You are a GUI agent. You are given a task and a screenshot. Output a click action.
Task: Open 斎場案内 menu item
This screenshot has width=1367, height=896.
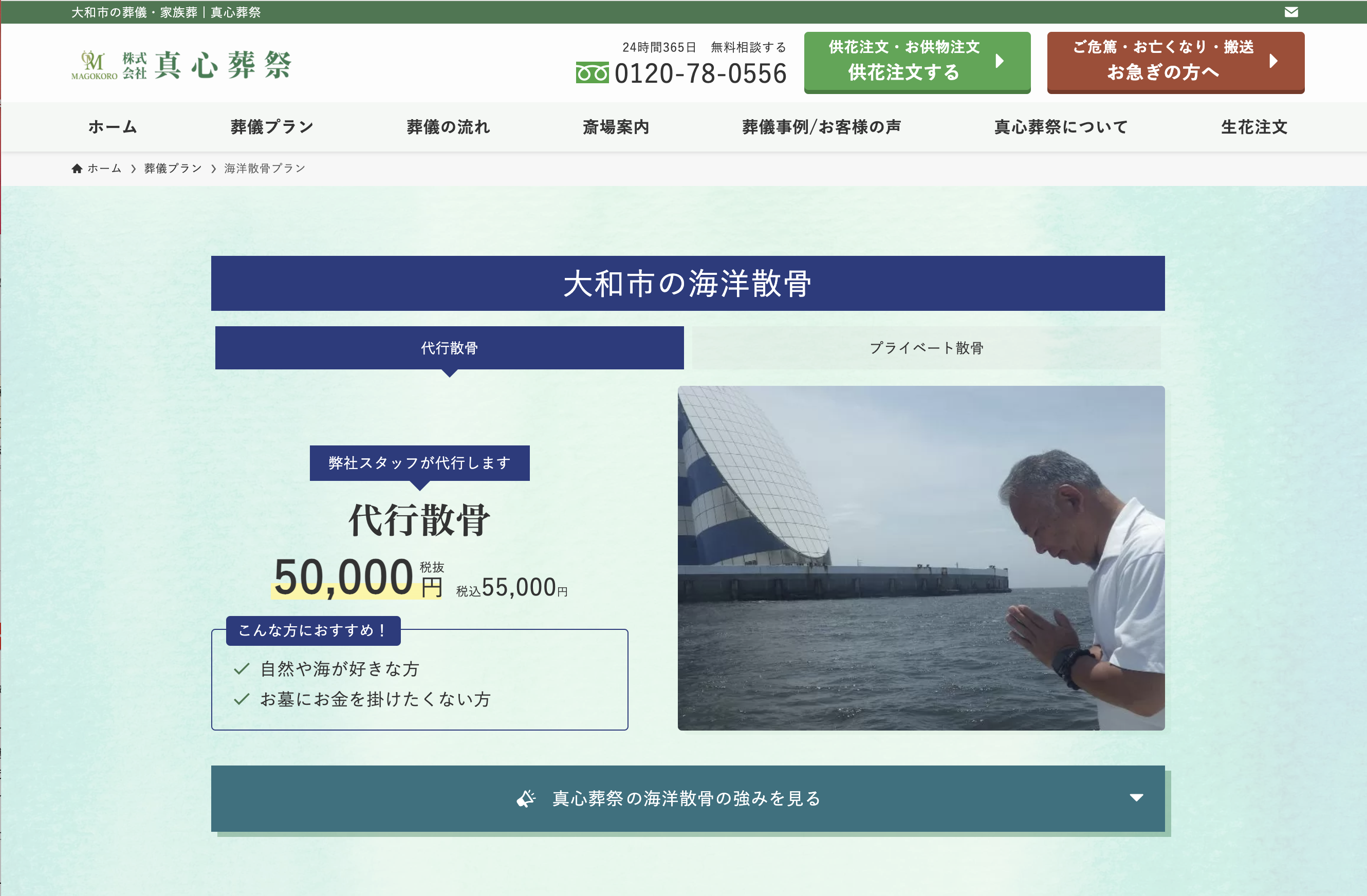[616, 127]
